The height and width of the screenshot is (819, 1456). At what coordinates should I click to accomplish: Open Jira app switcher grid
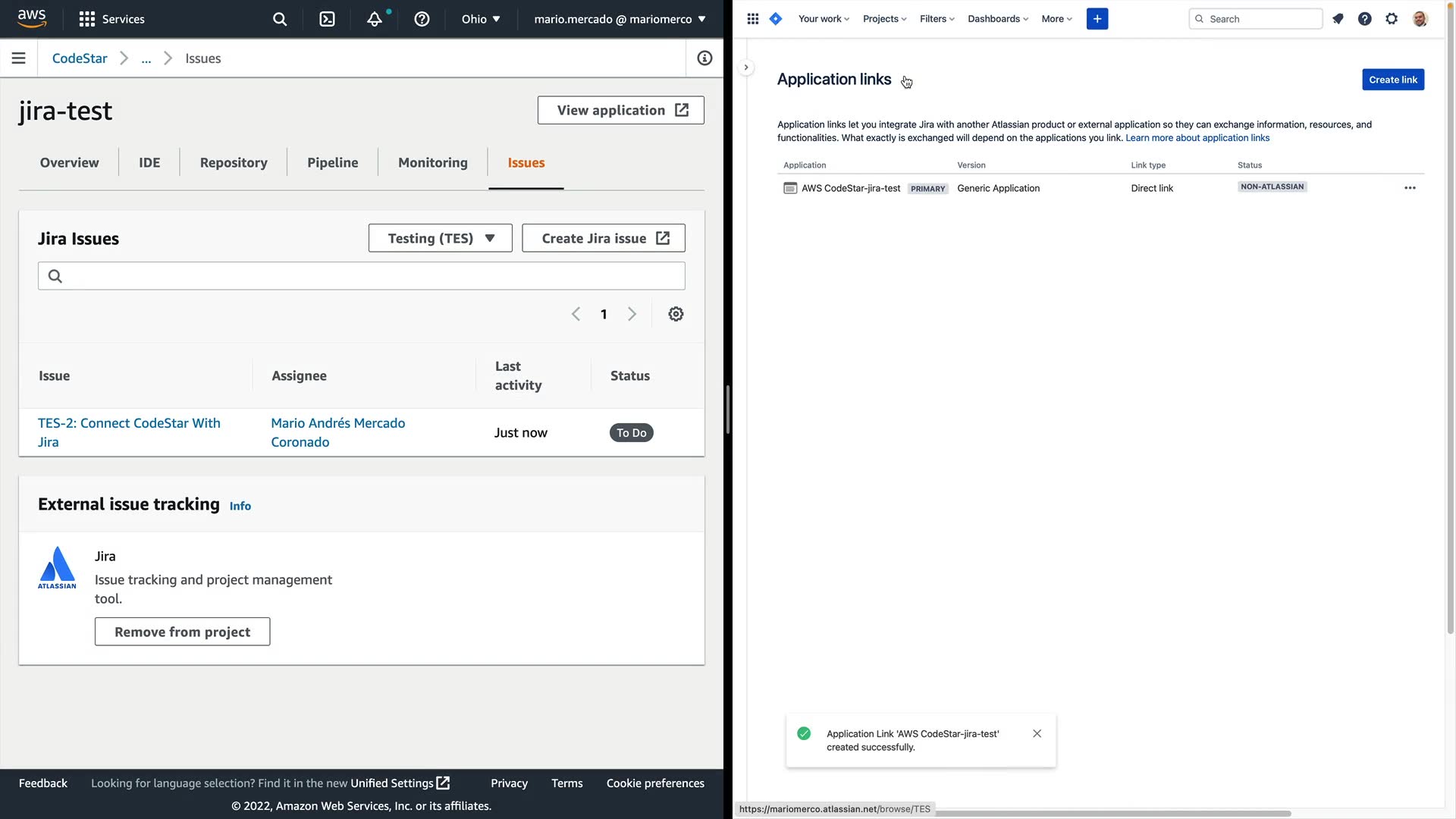[x=752, y=19]
